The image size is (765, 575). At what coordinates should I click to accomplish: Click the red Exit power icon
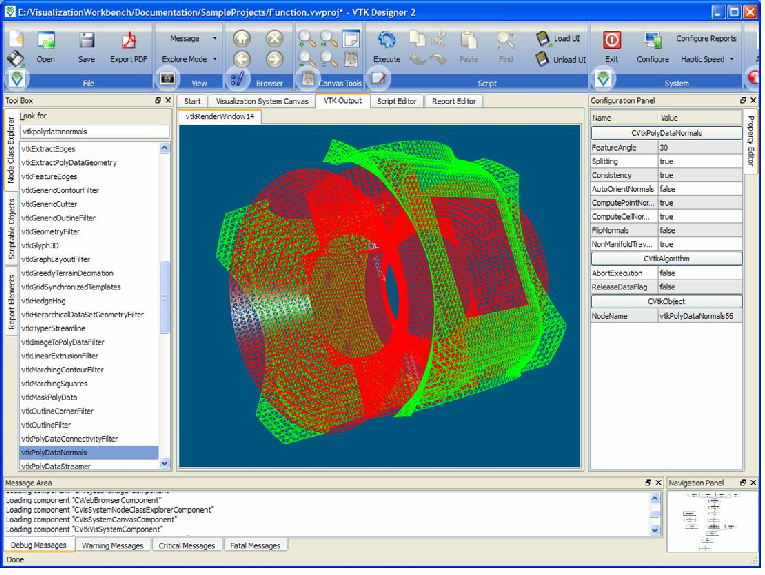point(611,40)
